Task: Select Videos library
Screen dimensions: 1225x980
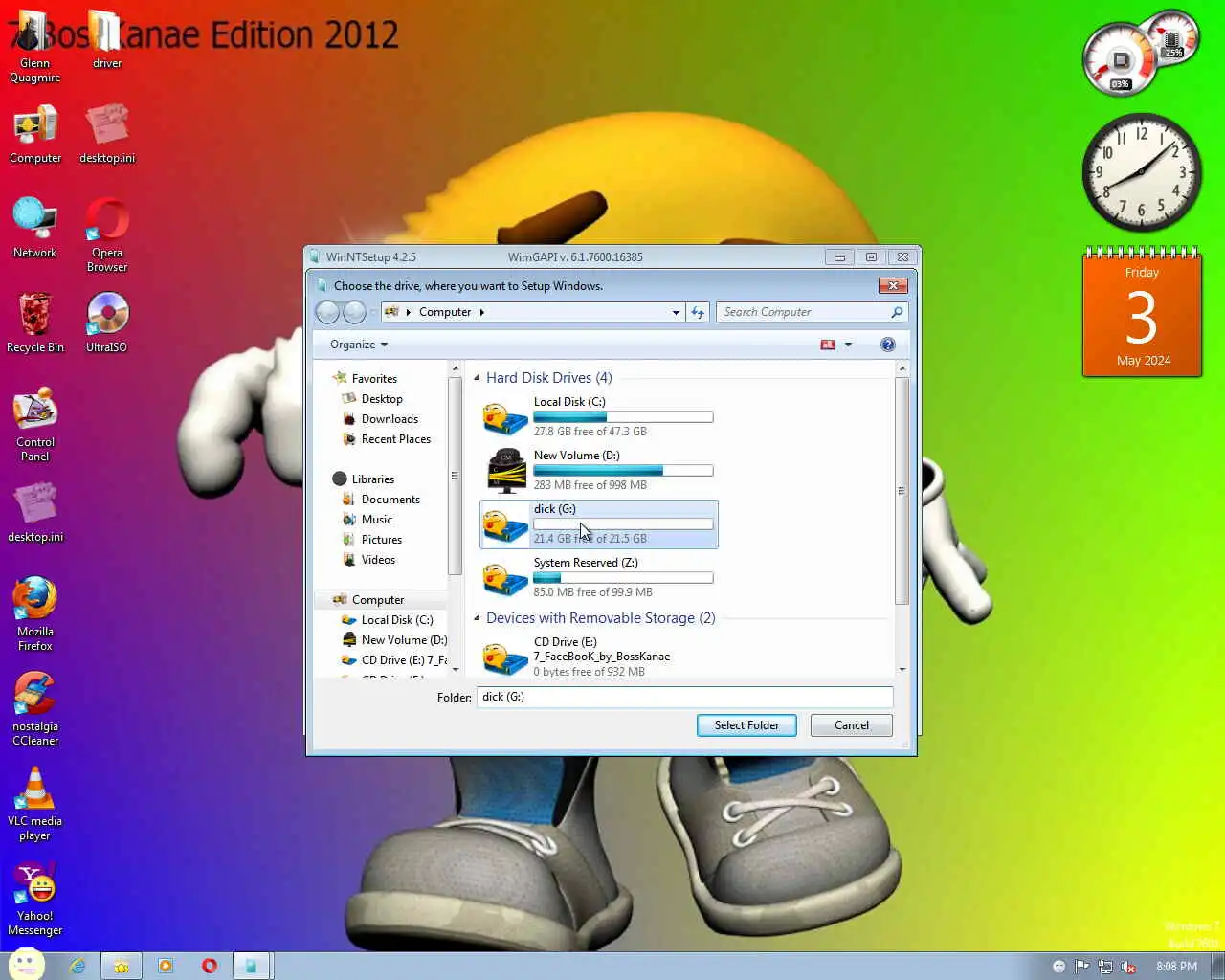Action: [378, 560]
